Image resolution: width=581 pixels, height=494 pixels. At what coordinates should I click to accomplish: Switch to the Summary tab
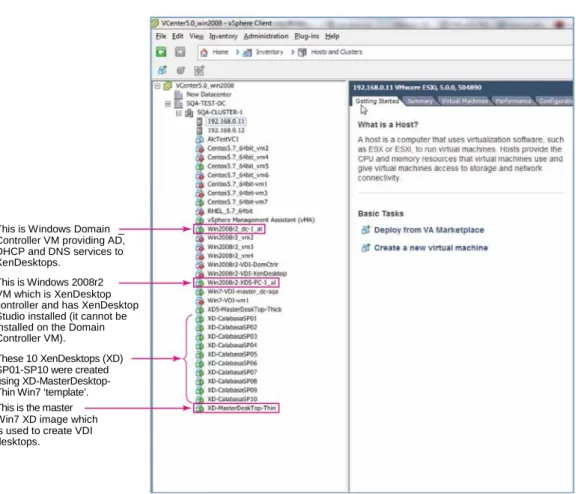pyautogui.click(x=420, y=101)
